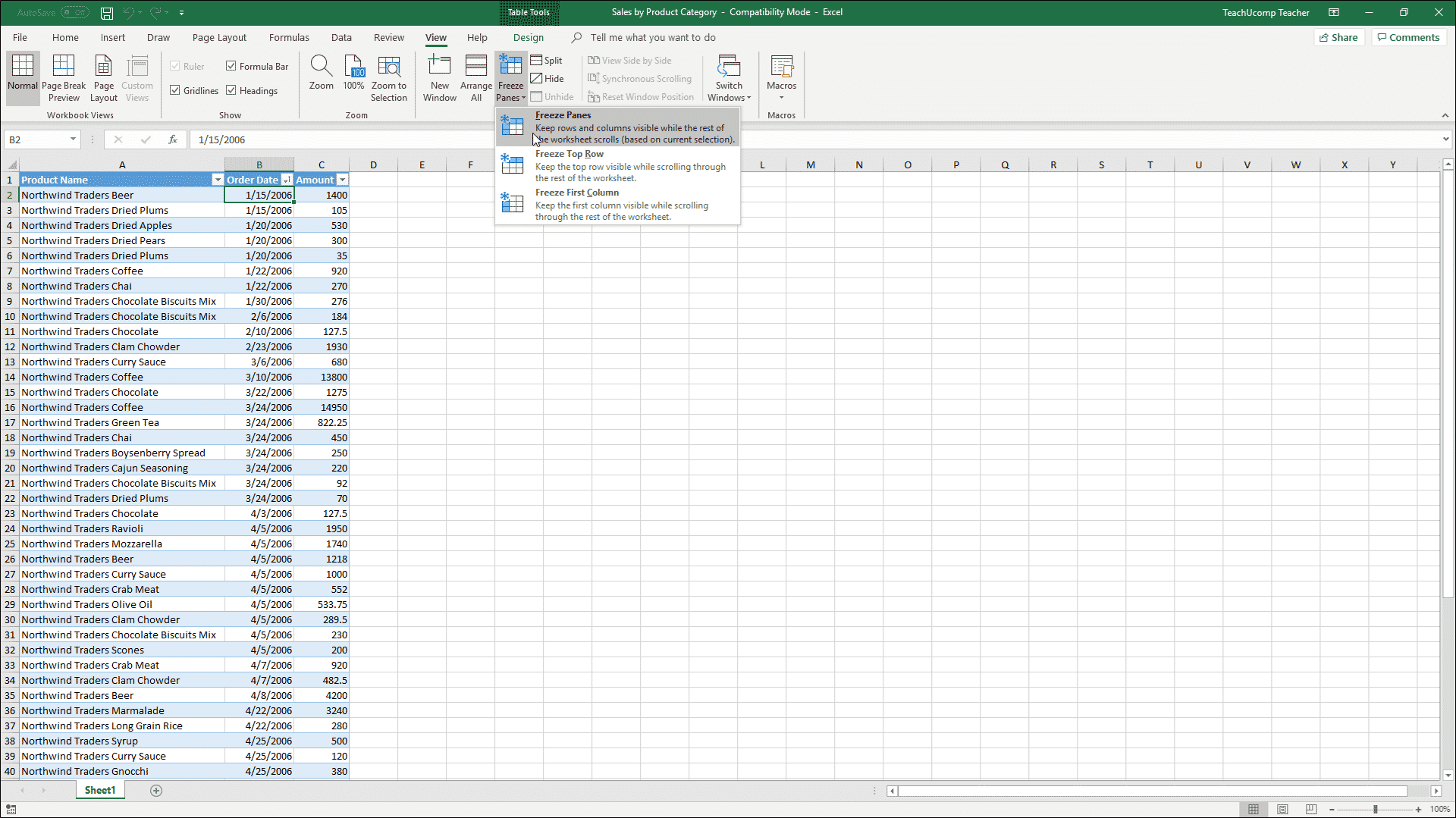The image size is (1456, 818).
Task: Choose Freeze Top Row option
Action: (618, 166)
